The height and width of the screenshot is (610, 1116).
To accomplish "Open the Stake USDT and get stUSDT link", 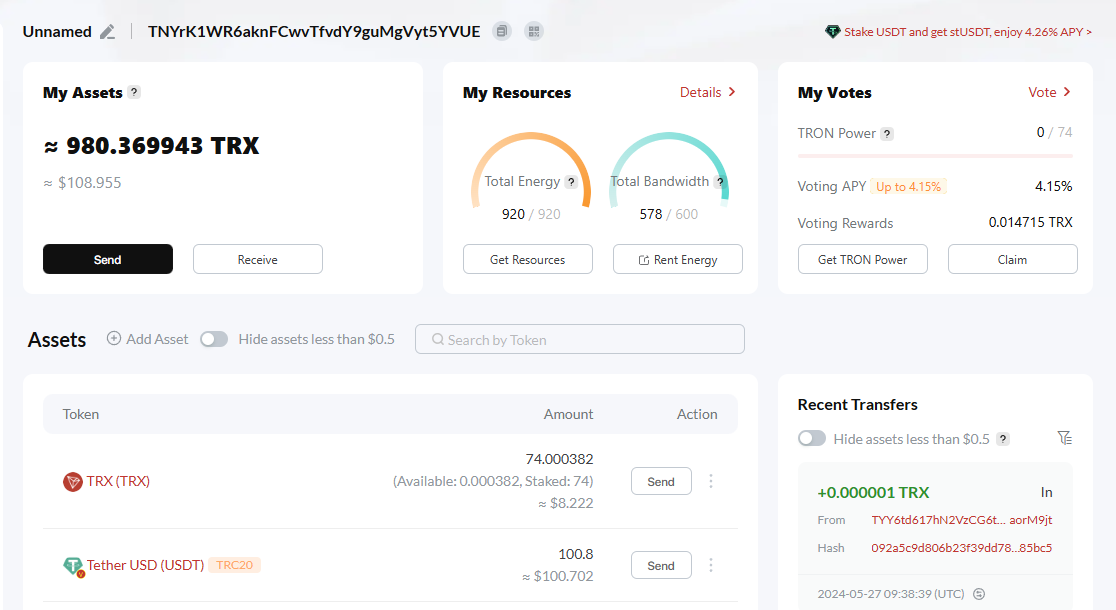I will pos(968,32).
